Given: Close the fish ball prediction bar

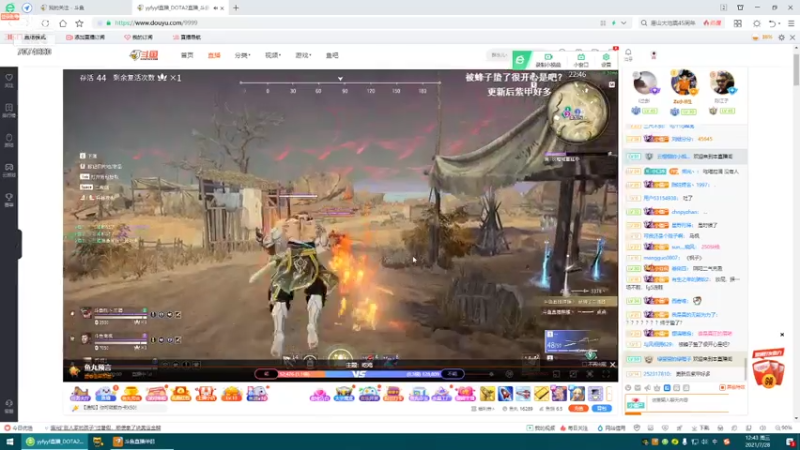Looking at the screenshot, I should coord(612,364).
